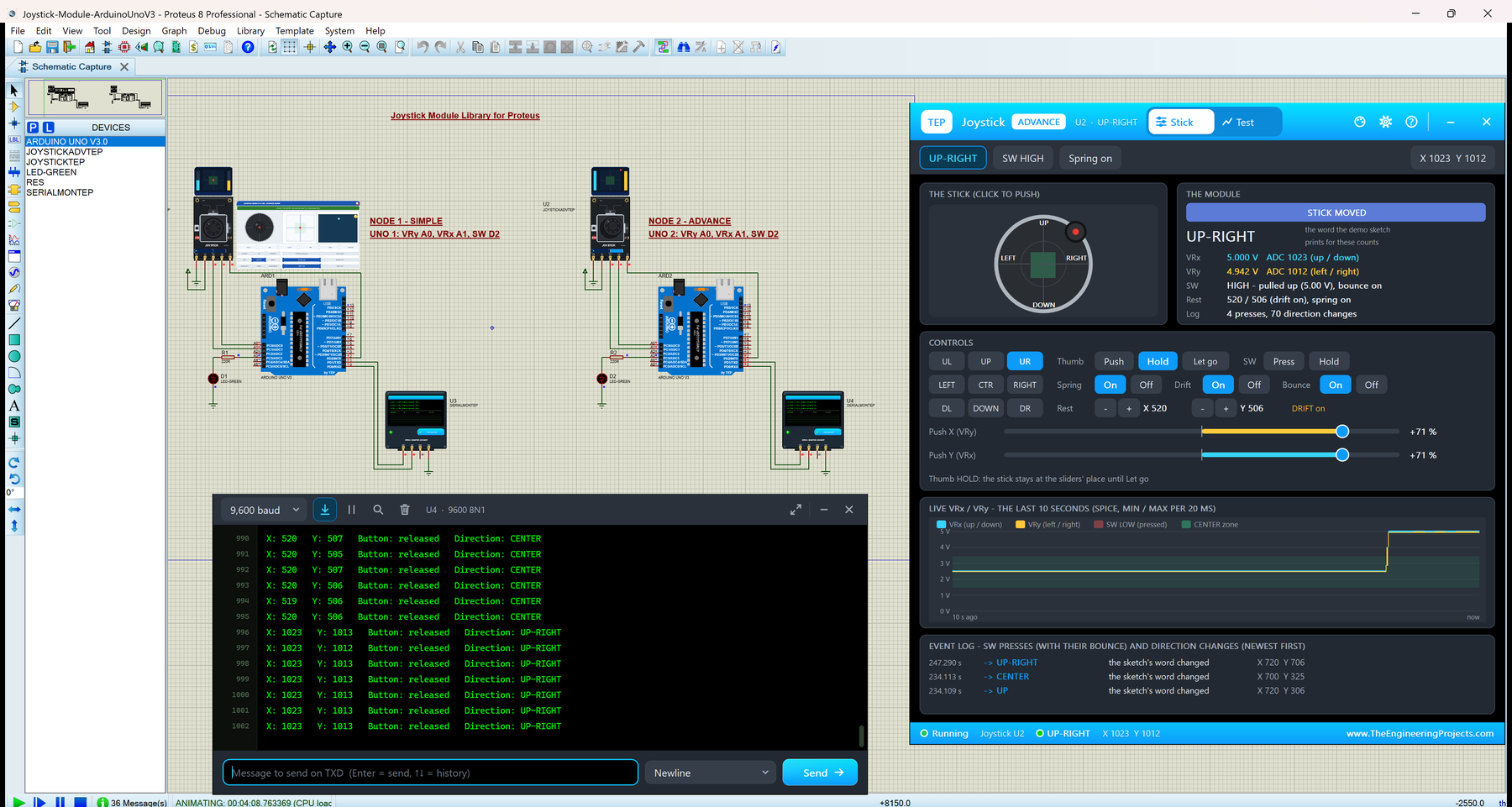Open the Debug menu
The width and height of the screenshot is (1512, 807).
[x=212, y=31]
